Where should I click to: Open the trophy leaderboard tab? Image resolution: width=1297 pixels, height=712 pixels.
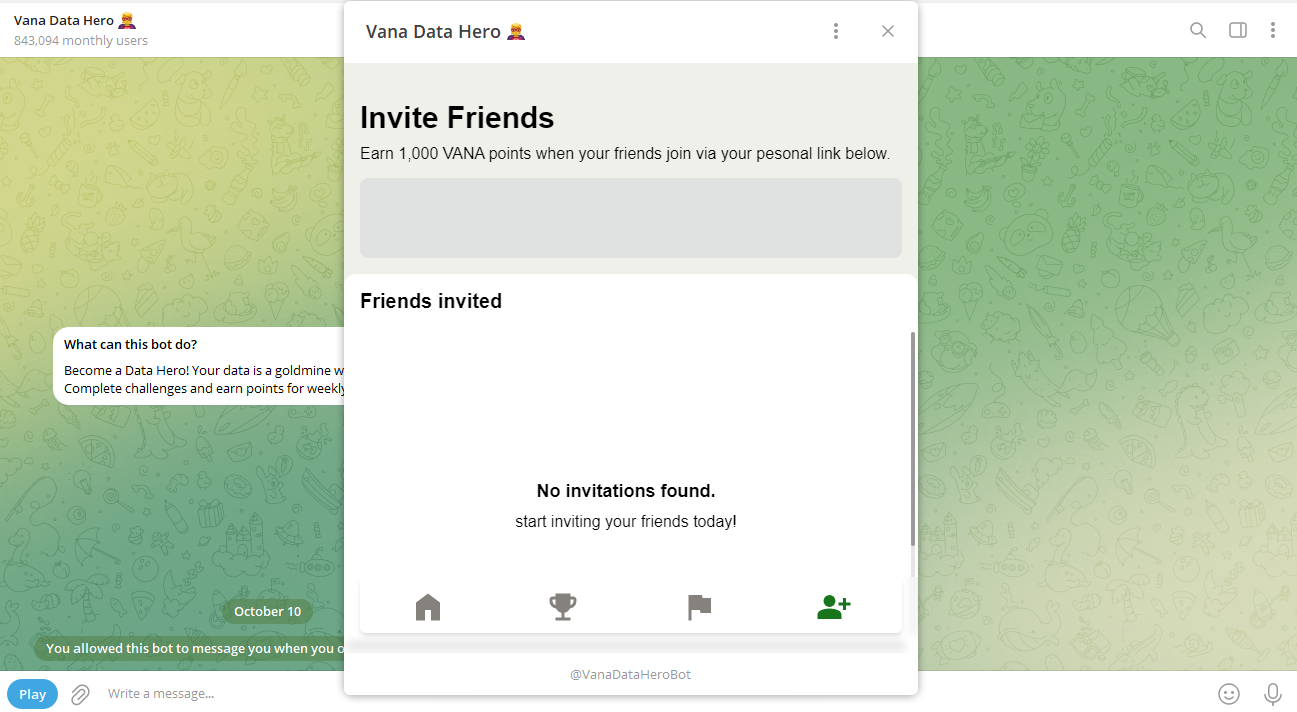pyautogui.click(x=563, y=607)
